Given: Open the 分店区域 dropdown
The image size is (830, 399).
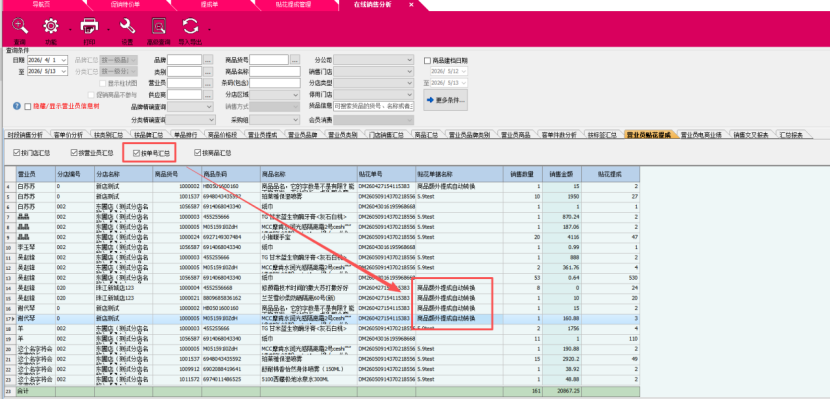Looking at the screenshot, I should tap(296, 95).
